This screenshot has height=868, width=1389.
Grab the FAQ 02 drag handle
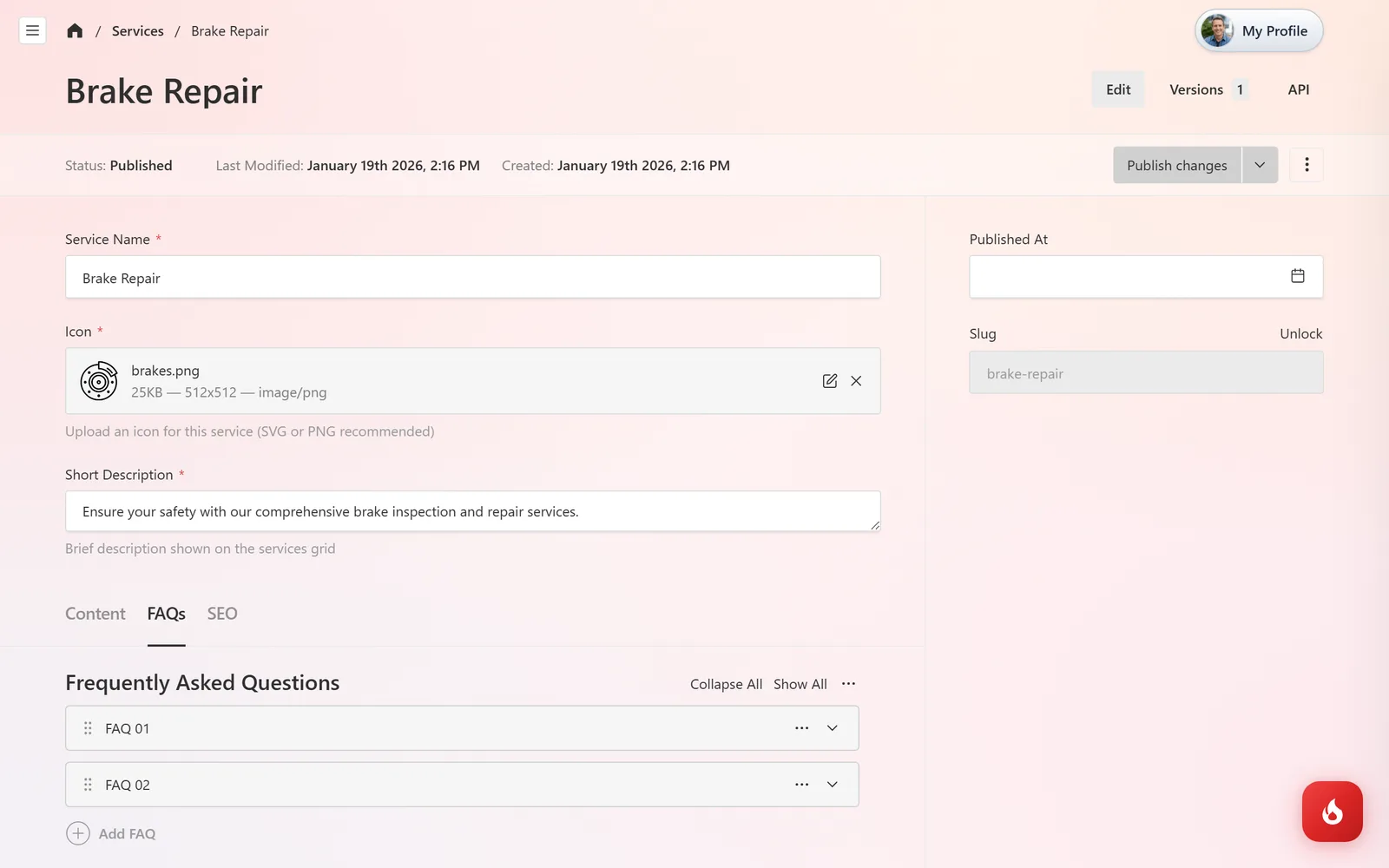88,785
